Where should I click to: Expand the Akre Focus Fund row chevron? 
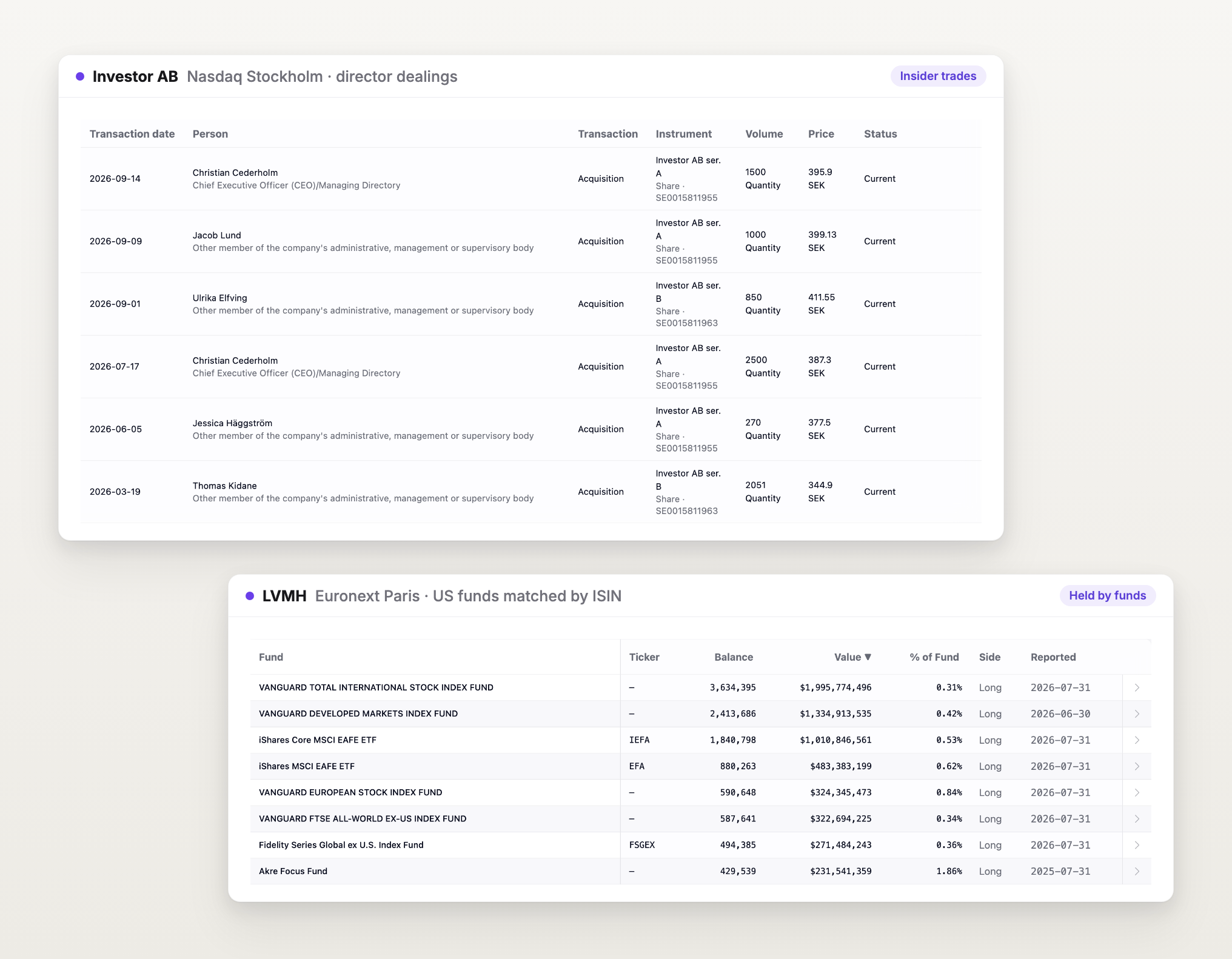[x=1137, y=871]
